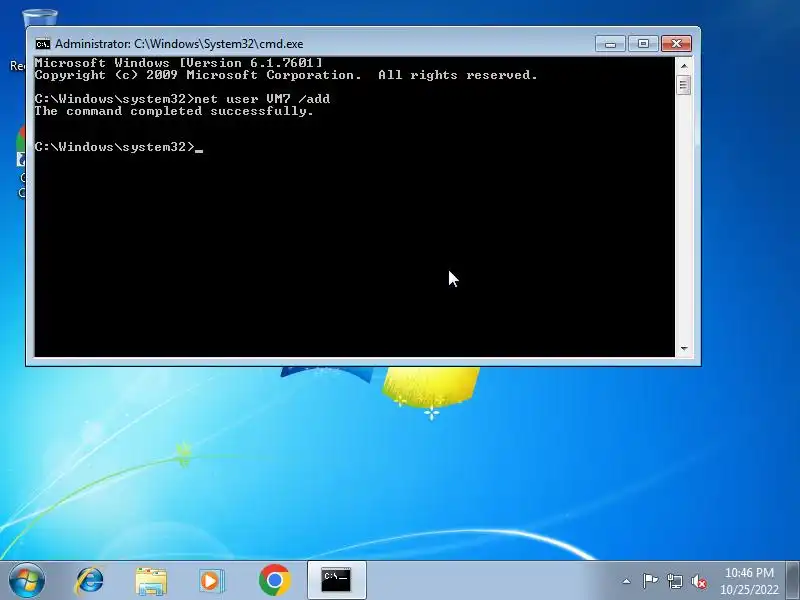Open the Action Center flag icon
800x600 pixels.
pyautogui.click(x=649, y=581)
